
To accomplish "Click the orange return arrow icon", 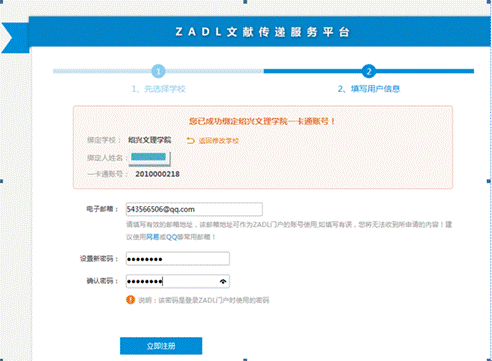I will [x=190, y=141].
